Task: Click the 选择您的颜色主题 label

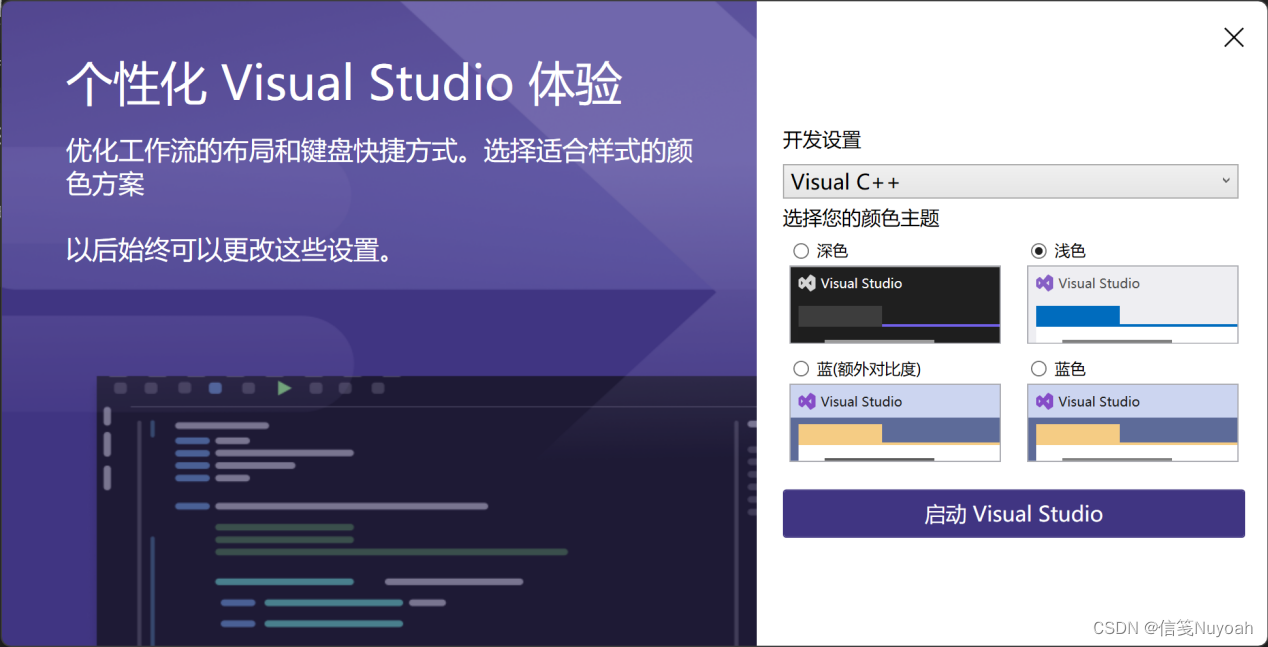Action: (x=861, y=218)
